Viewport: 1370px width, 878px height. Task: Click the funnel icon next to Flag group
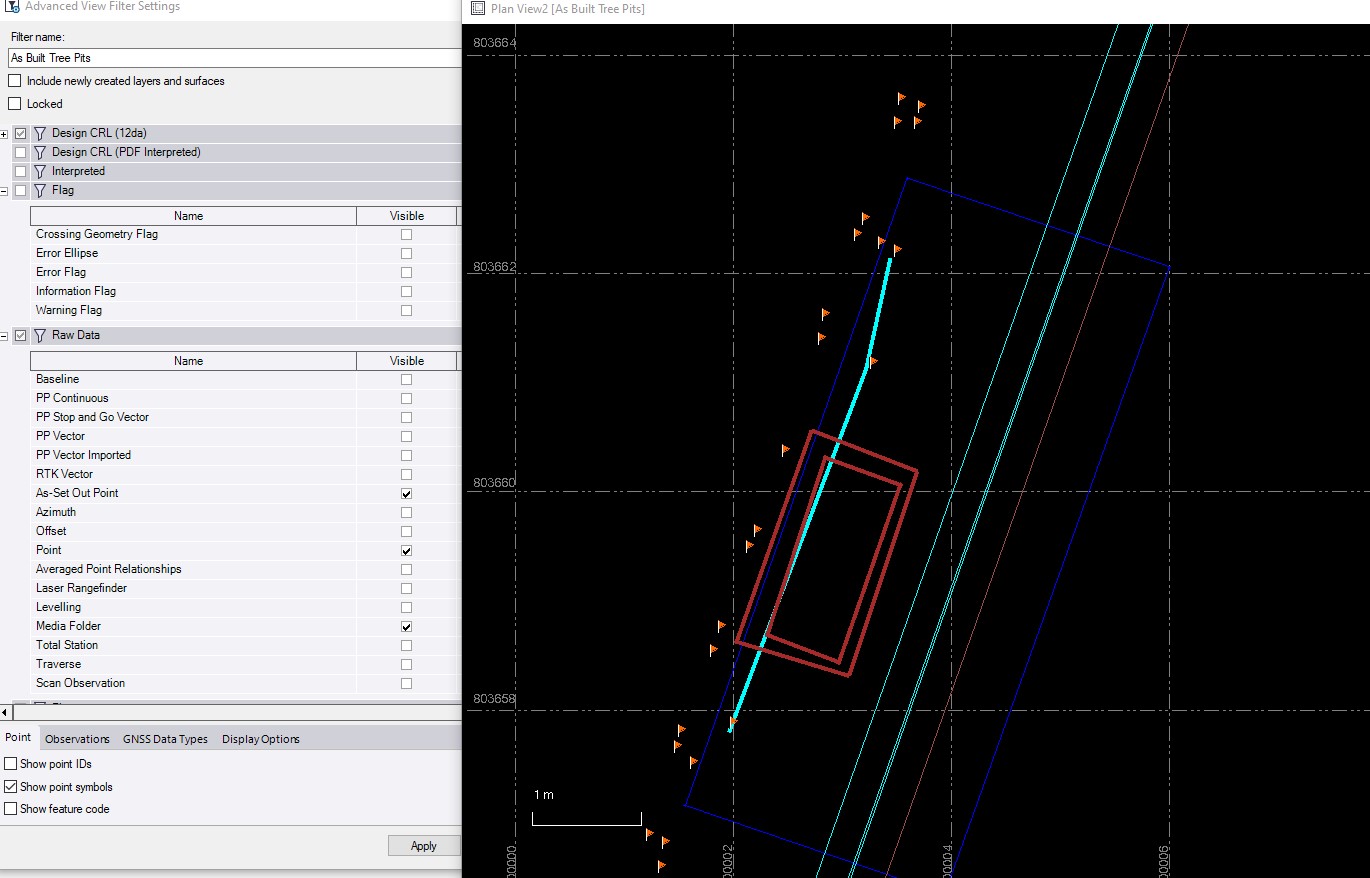(x=40, y=190)
